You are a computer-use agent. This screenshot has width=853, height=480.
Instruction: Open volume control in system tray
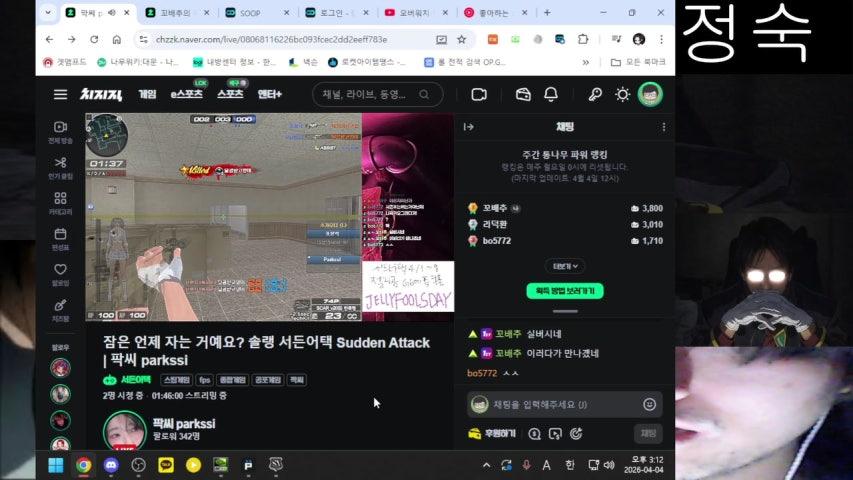pos(609,465)
